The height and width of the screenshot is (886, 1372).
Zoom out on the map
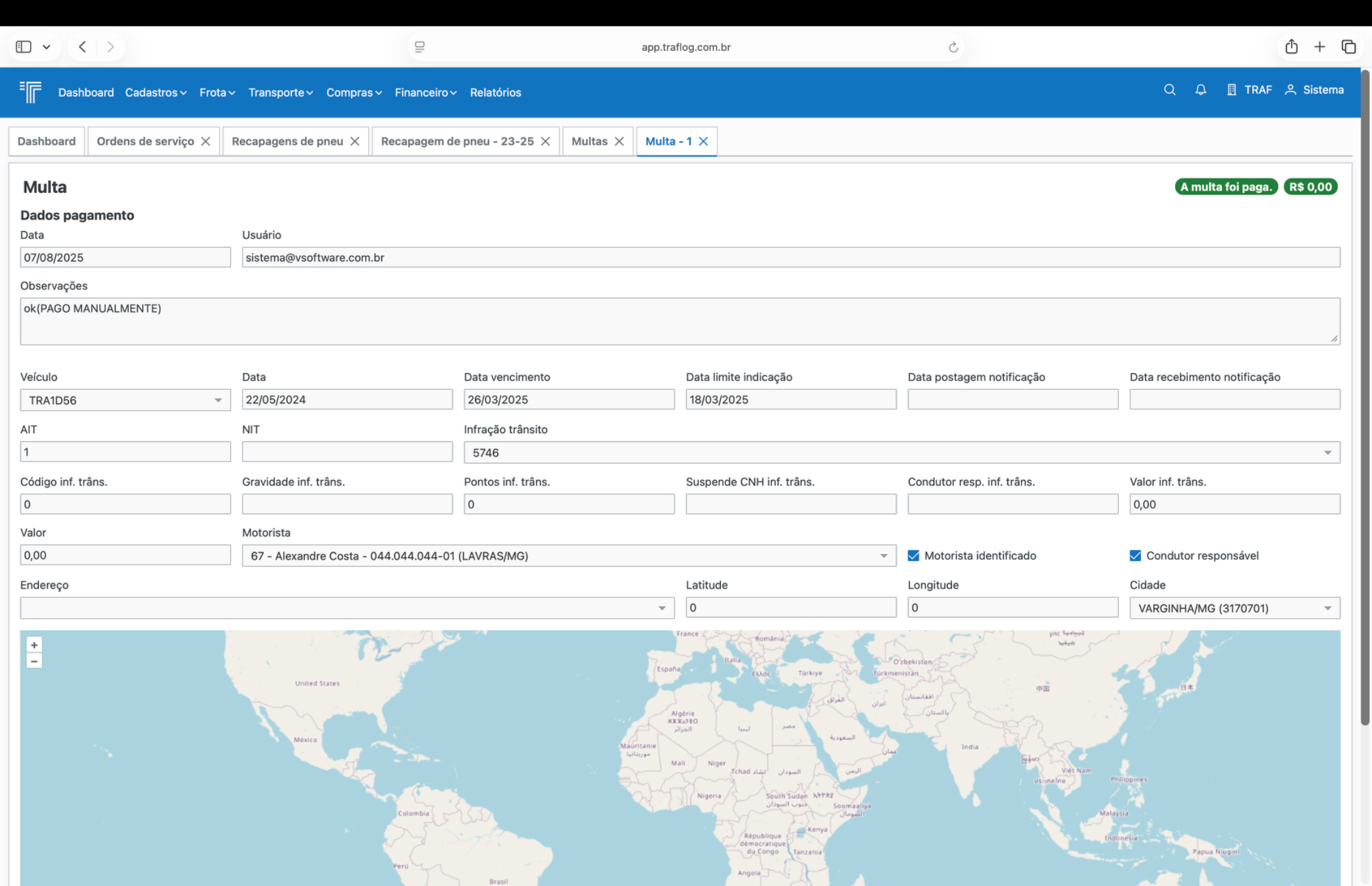34,661
